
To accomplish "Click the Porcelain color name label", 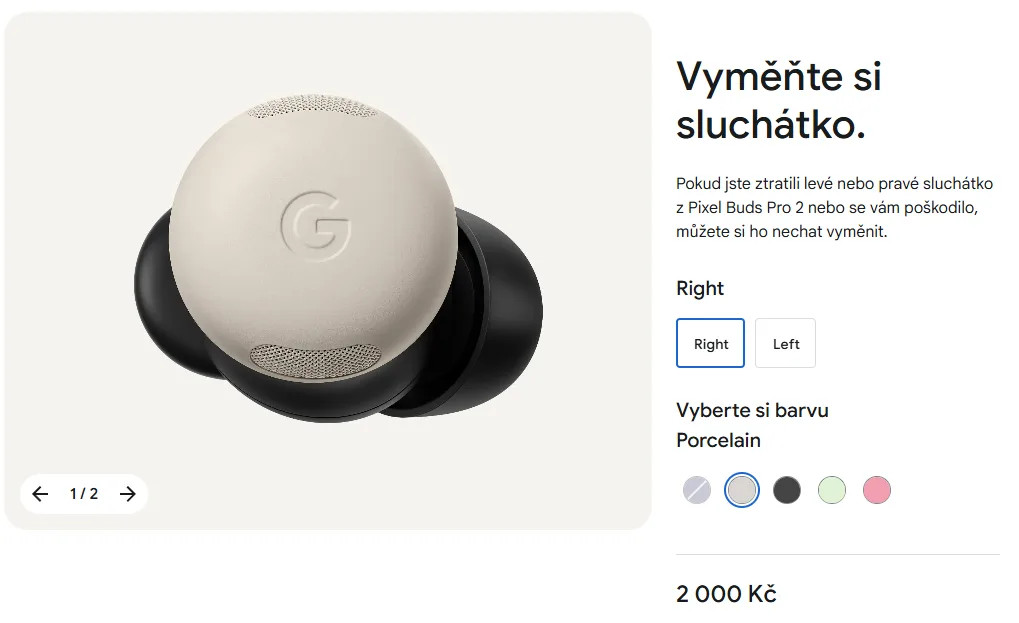I will click(x=718, y=440).
